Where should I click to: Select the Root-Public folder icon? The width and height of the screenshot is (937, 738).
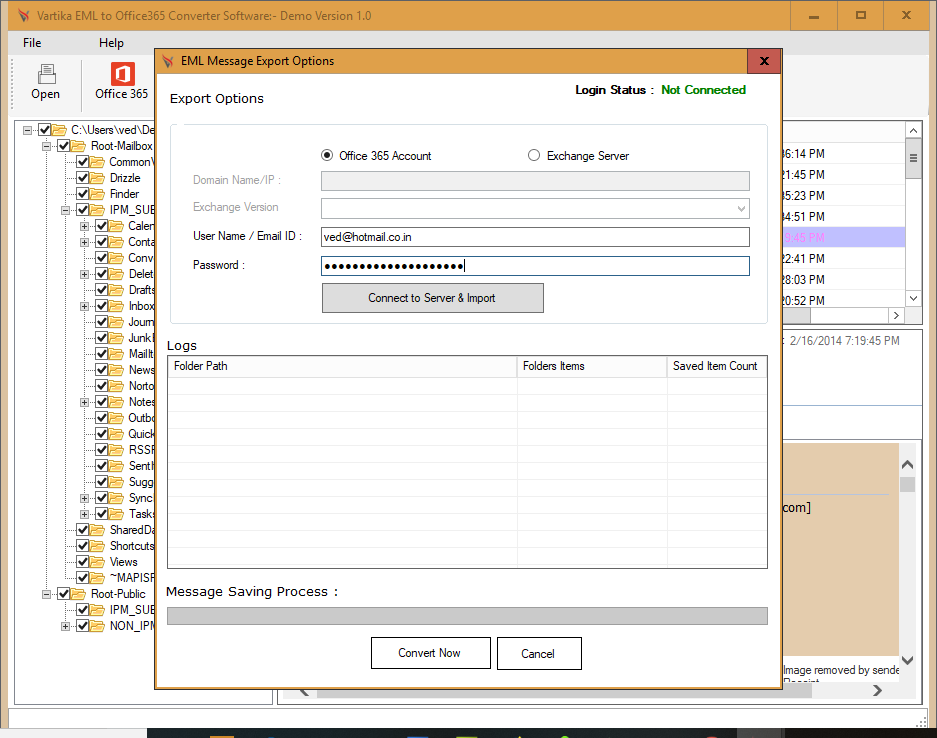(78, 594)
